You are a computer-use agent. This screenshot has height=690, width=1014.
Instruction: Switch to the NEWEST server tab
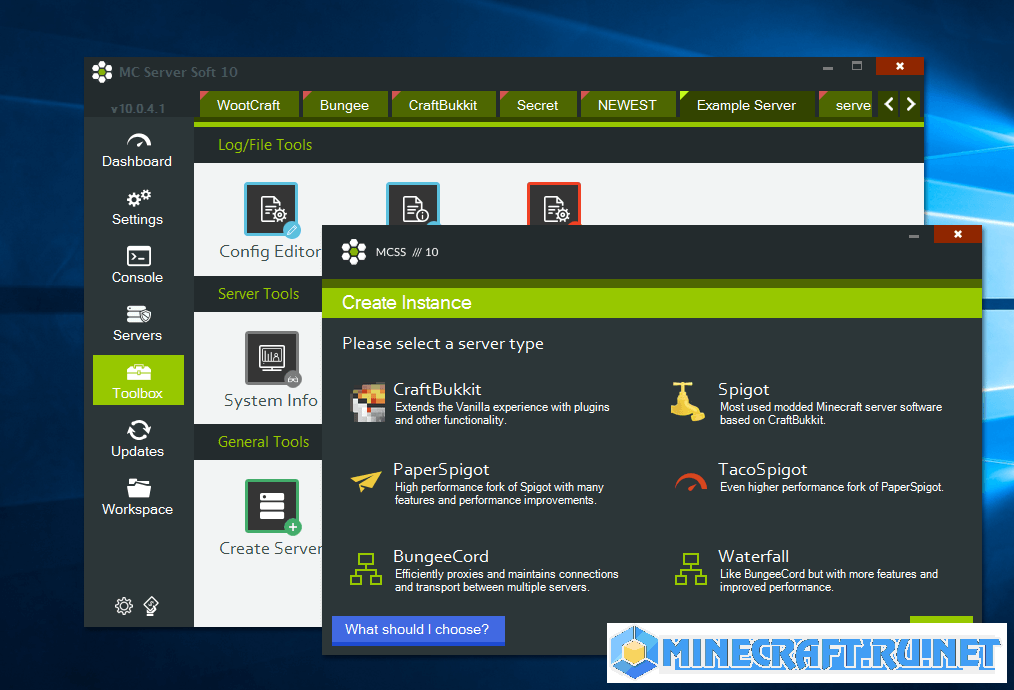627,105
